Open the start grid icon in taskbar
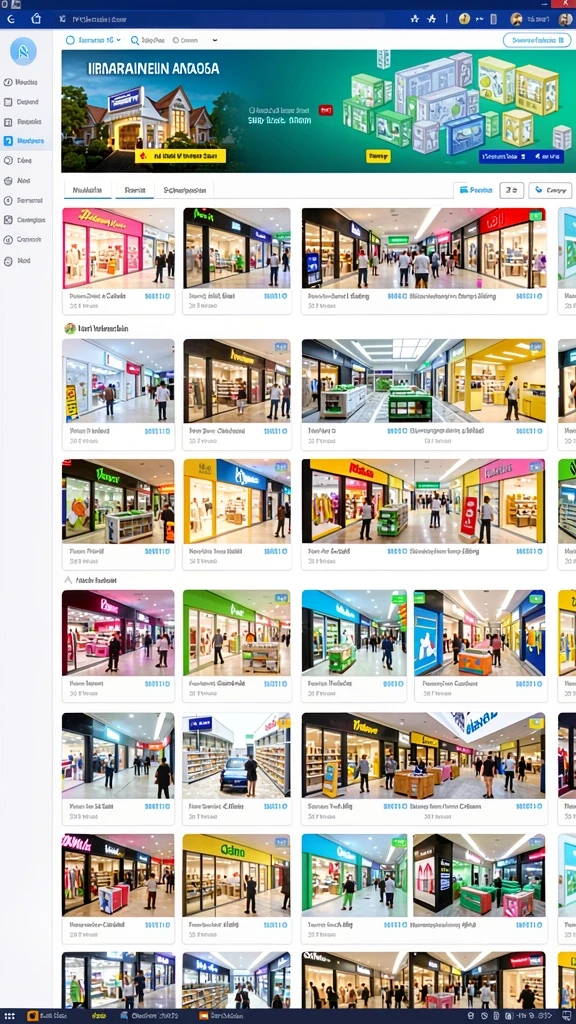 [x=10, y=1017]
